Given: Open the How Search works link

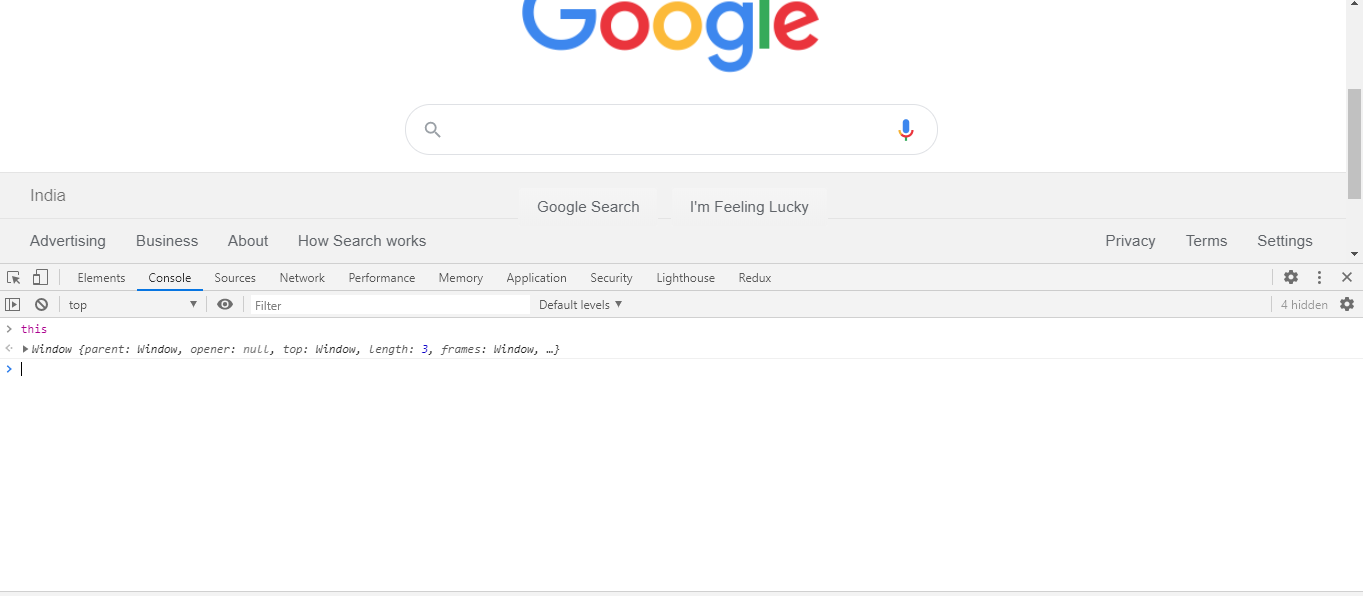Looking at the screenshot, I should (x=362, y=241).
